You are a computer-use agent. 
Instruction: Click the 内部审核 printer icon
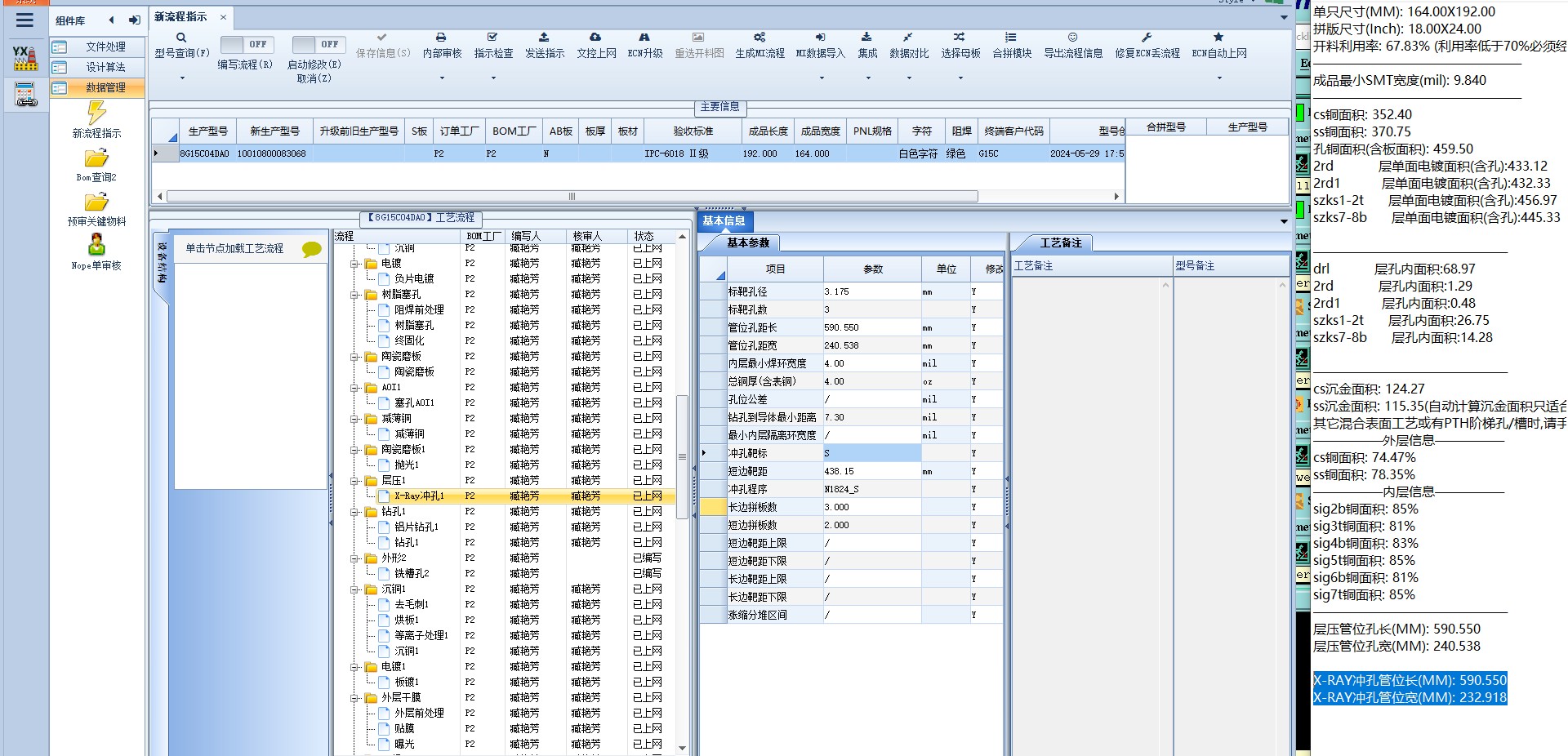[441, 38]
